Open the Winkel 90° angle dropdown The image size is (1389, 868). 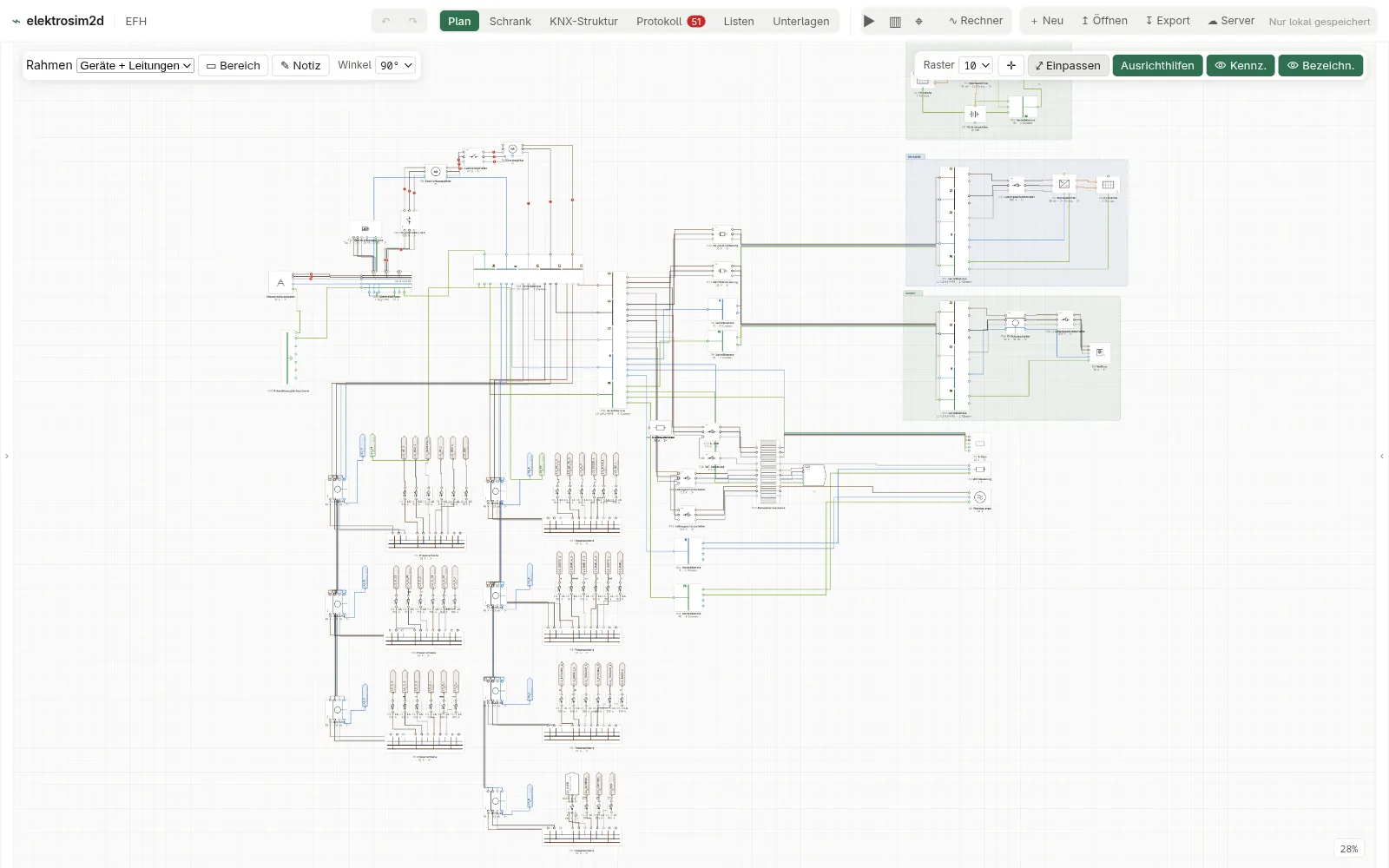395,65
